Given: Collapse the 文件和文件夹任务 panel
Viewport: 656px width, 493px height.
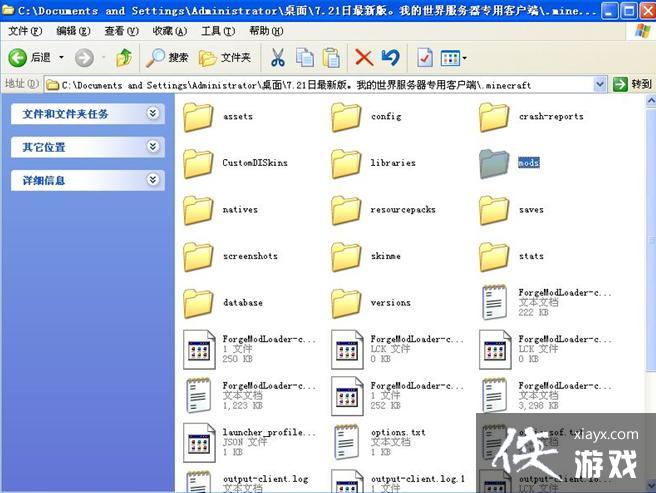Looking at the screenshot, I should [x=152, y=114].
